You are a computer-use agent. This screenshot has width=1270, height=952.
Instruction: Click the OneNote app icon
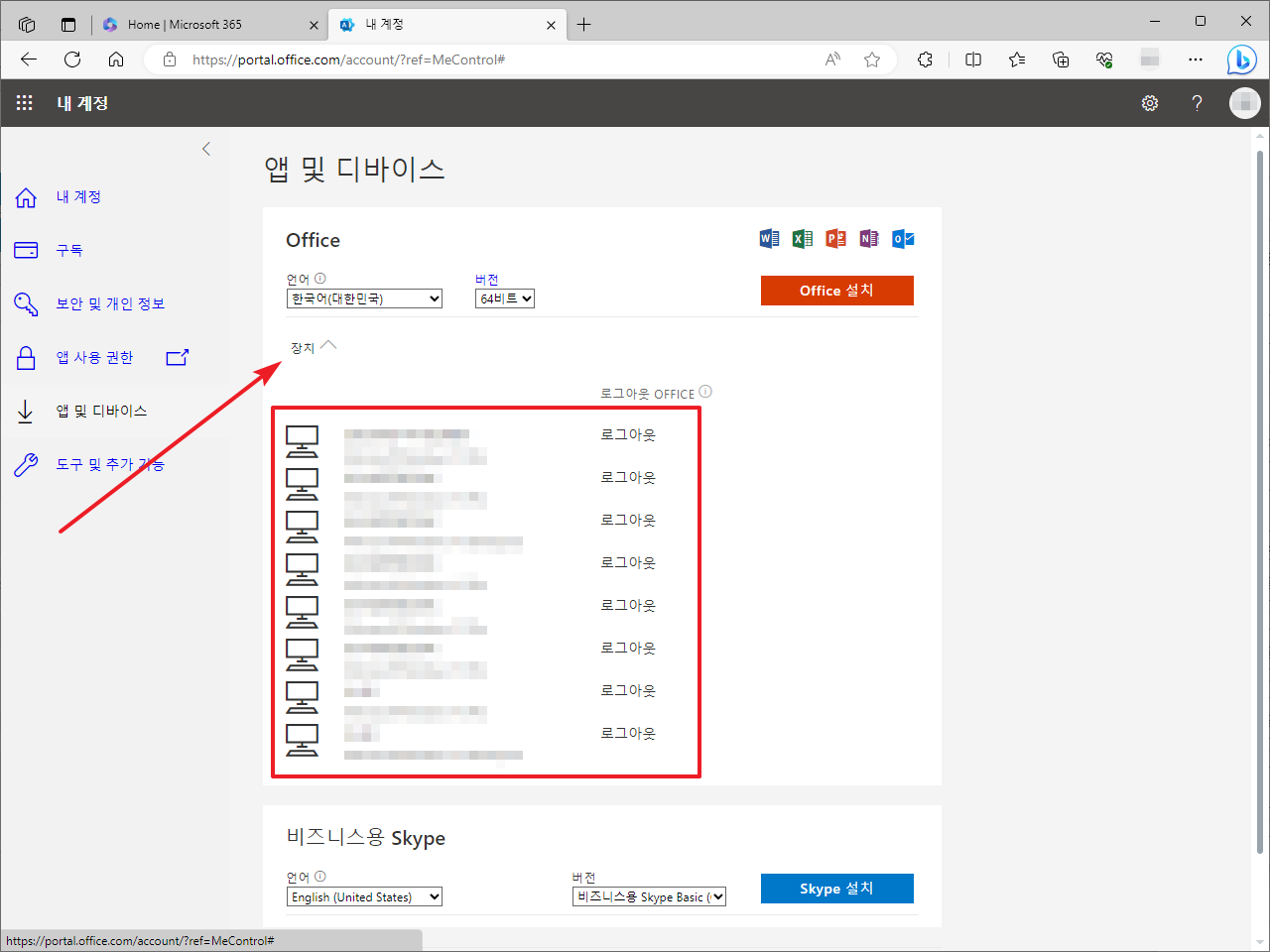point(869,238)
